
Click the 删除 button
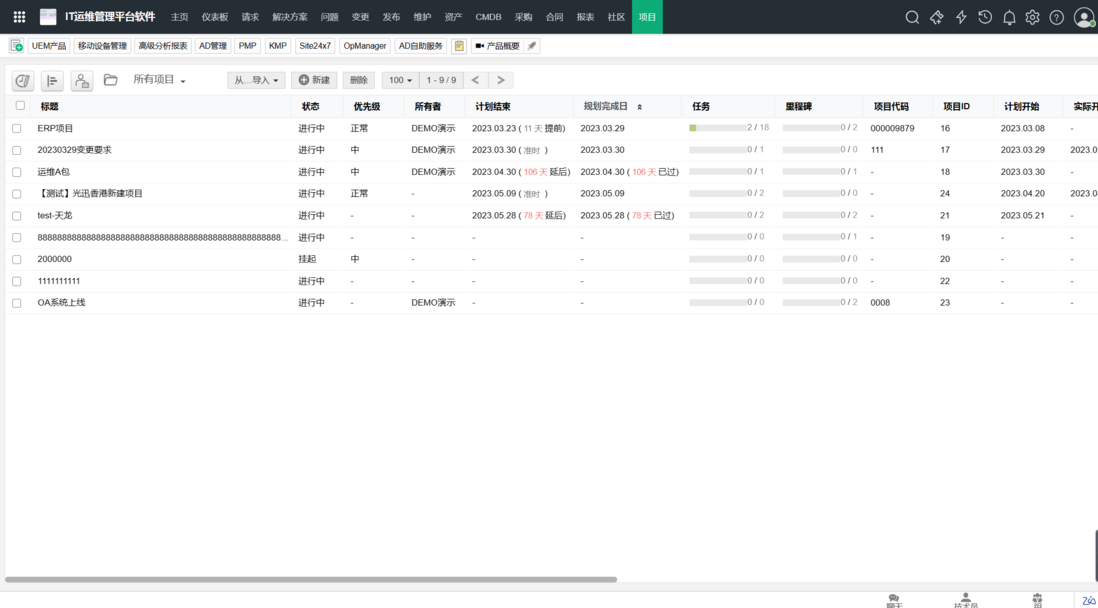(359, 80)
